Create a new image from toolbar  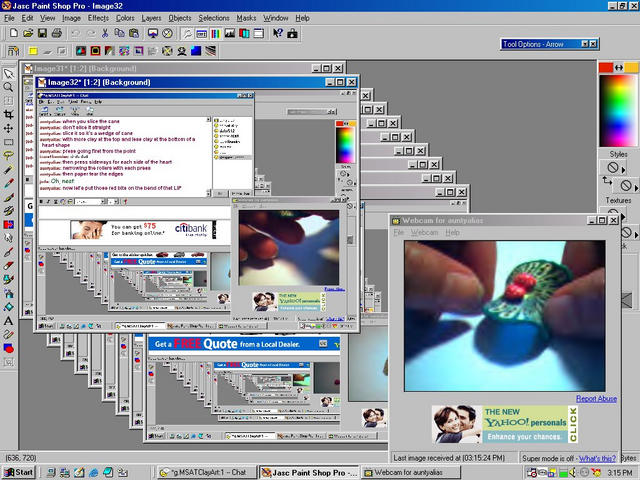click(x=13, y=33)
